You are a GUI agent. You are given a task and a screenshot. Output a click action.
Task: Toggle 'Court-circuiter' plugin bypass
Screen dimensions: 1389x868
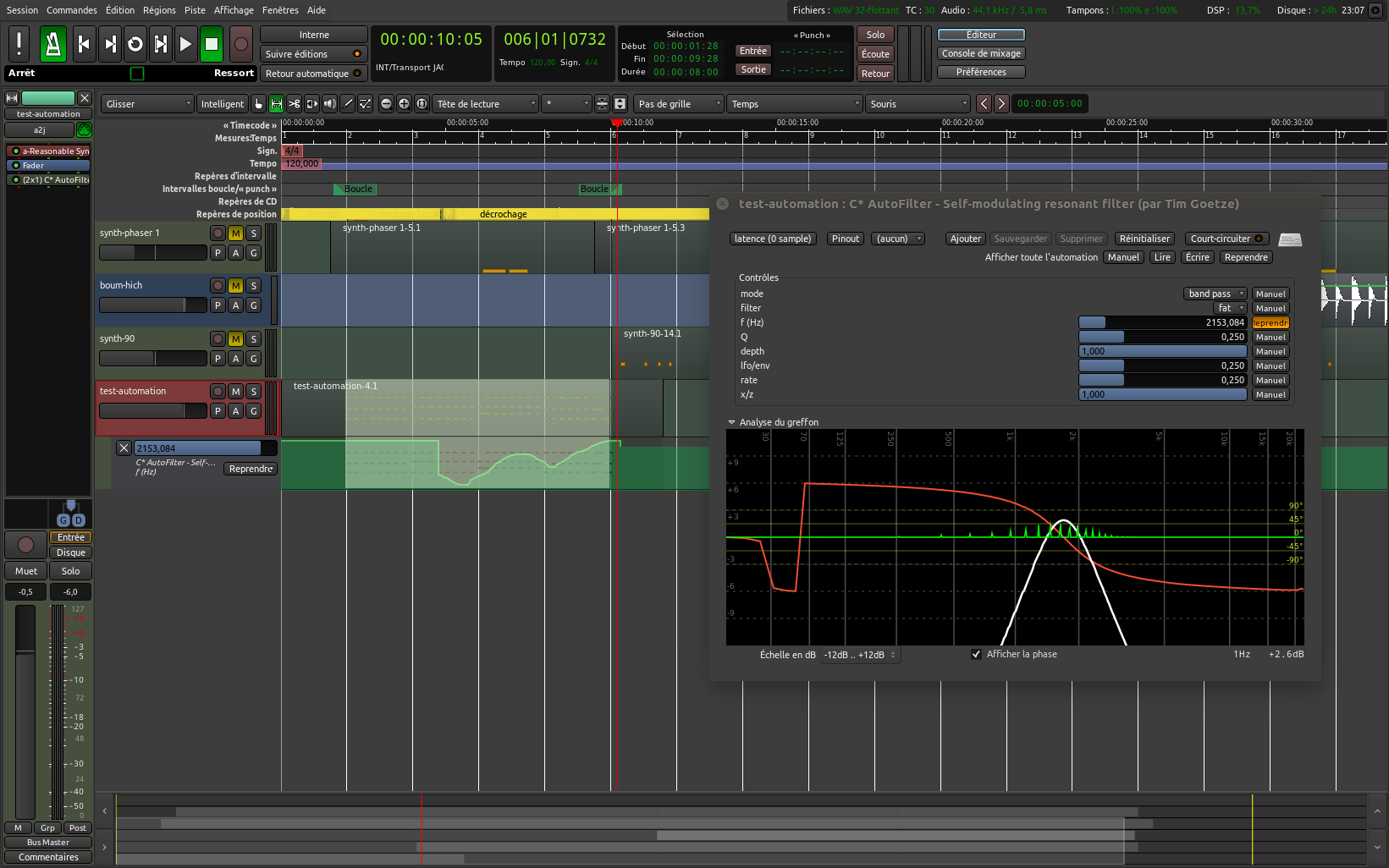1226,239
